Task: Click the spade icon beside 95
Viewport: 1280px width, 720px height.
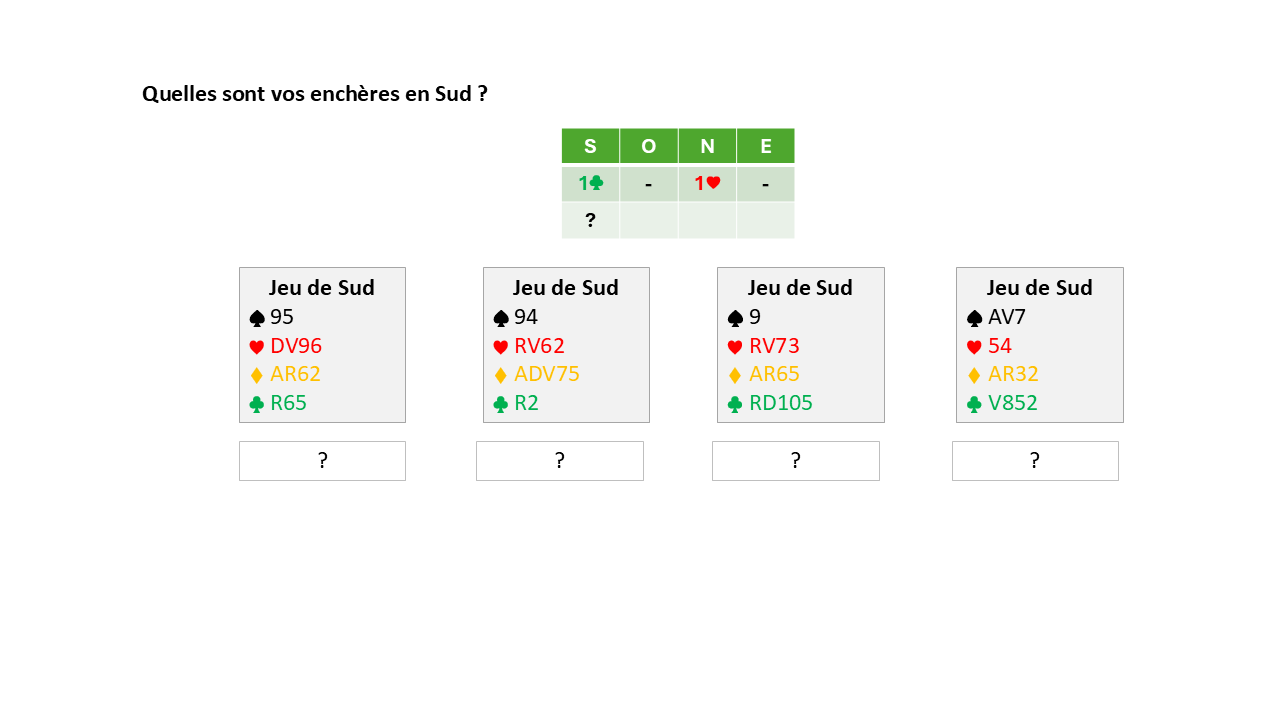Action: click(x=257, y=318)
